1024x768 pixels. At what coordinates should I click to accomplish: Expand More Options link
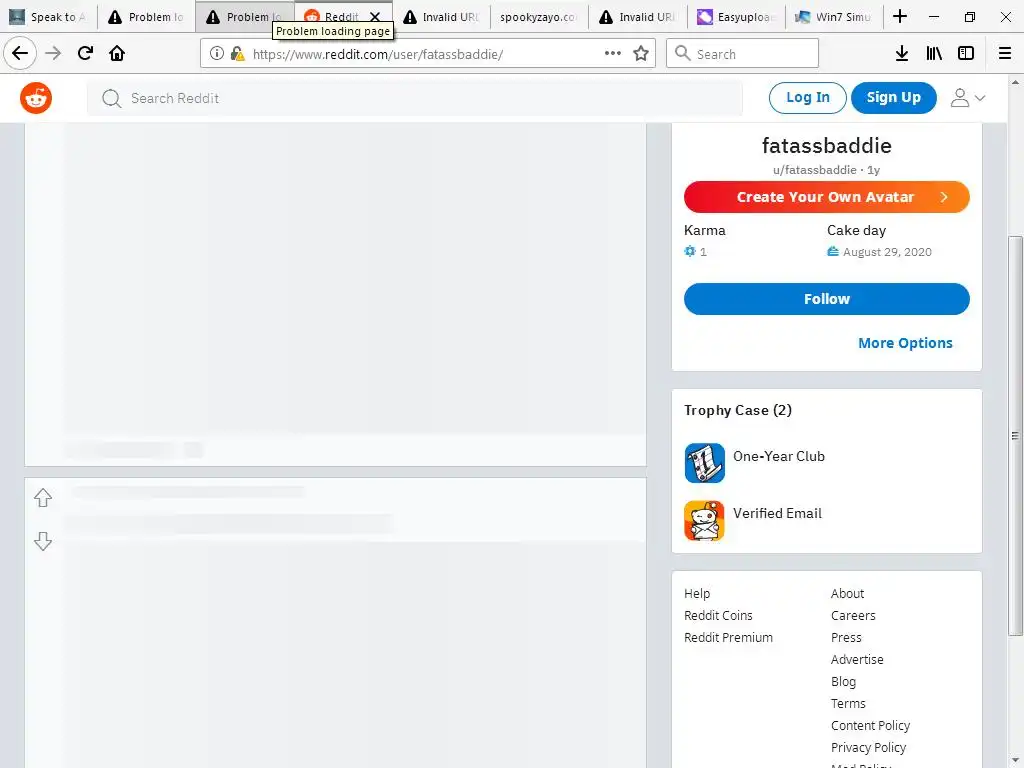point(905,343)
